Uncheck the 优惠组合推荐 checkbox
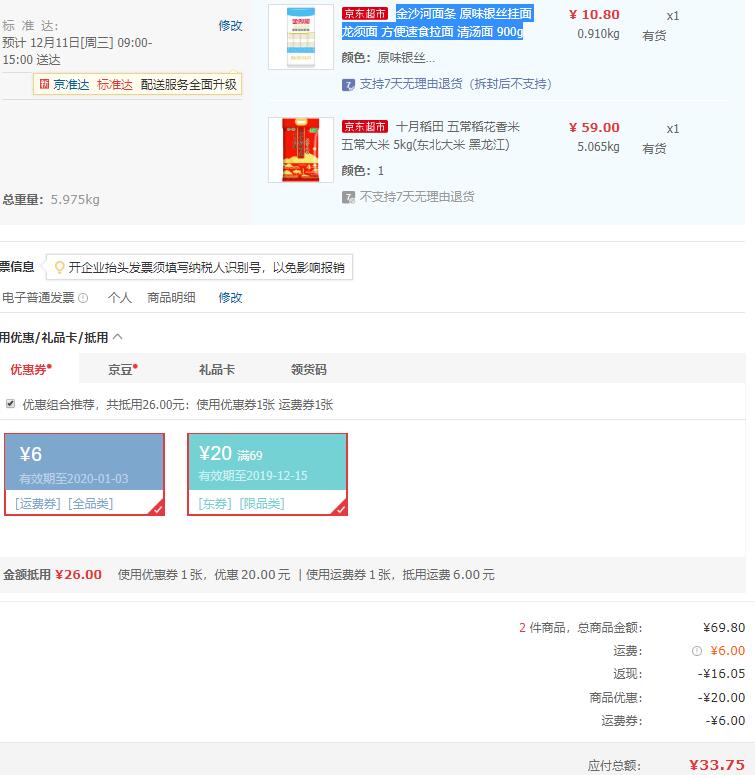Screen dimensions: 755x775 pos(10,404)
